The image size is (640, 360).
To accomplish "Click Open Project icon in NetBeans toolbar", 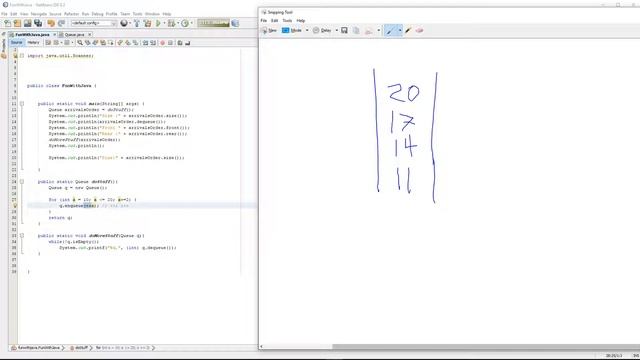I will [27, 23].
